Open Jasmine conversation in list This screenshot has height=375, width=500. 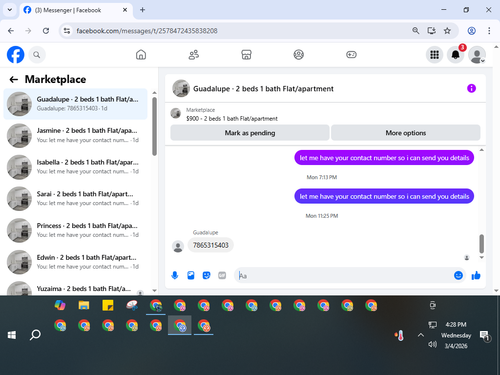pyautogui.click(x=76, y=135)
